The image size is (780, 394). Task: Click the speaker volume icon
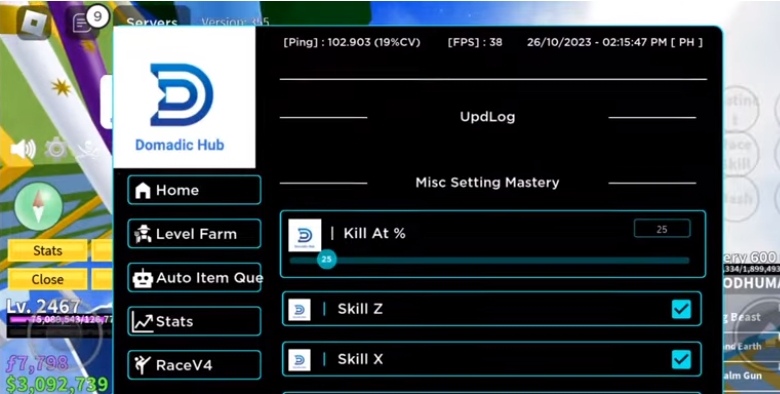(23, 149)
